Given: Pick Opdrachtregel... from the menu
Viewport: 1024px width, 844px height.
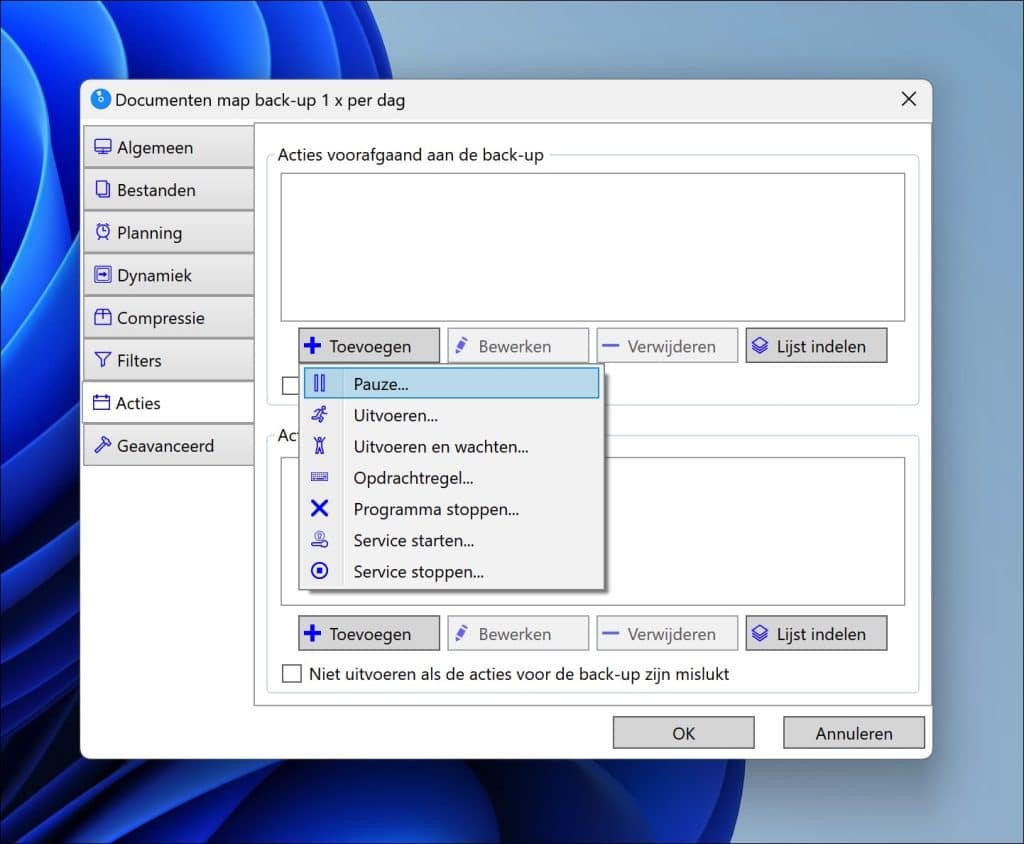Looking at the screenshot, I should pos(451,478).
